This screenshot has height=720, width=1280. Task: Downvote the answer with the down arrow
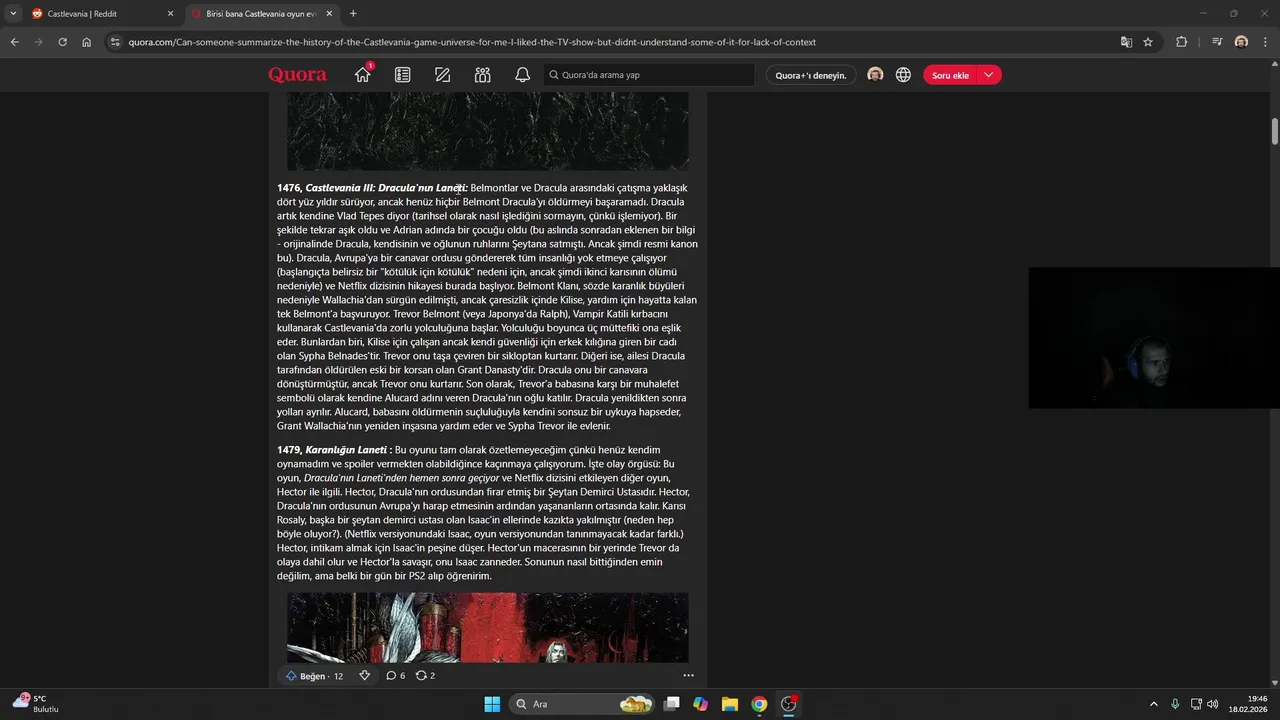pyautogui.click(x=364, y=676)
